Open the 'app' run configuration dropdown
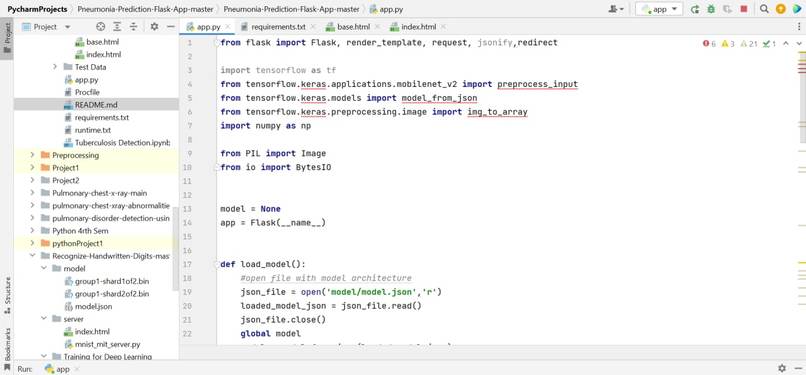 pos(659,9)
